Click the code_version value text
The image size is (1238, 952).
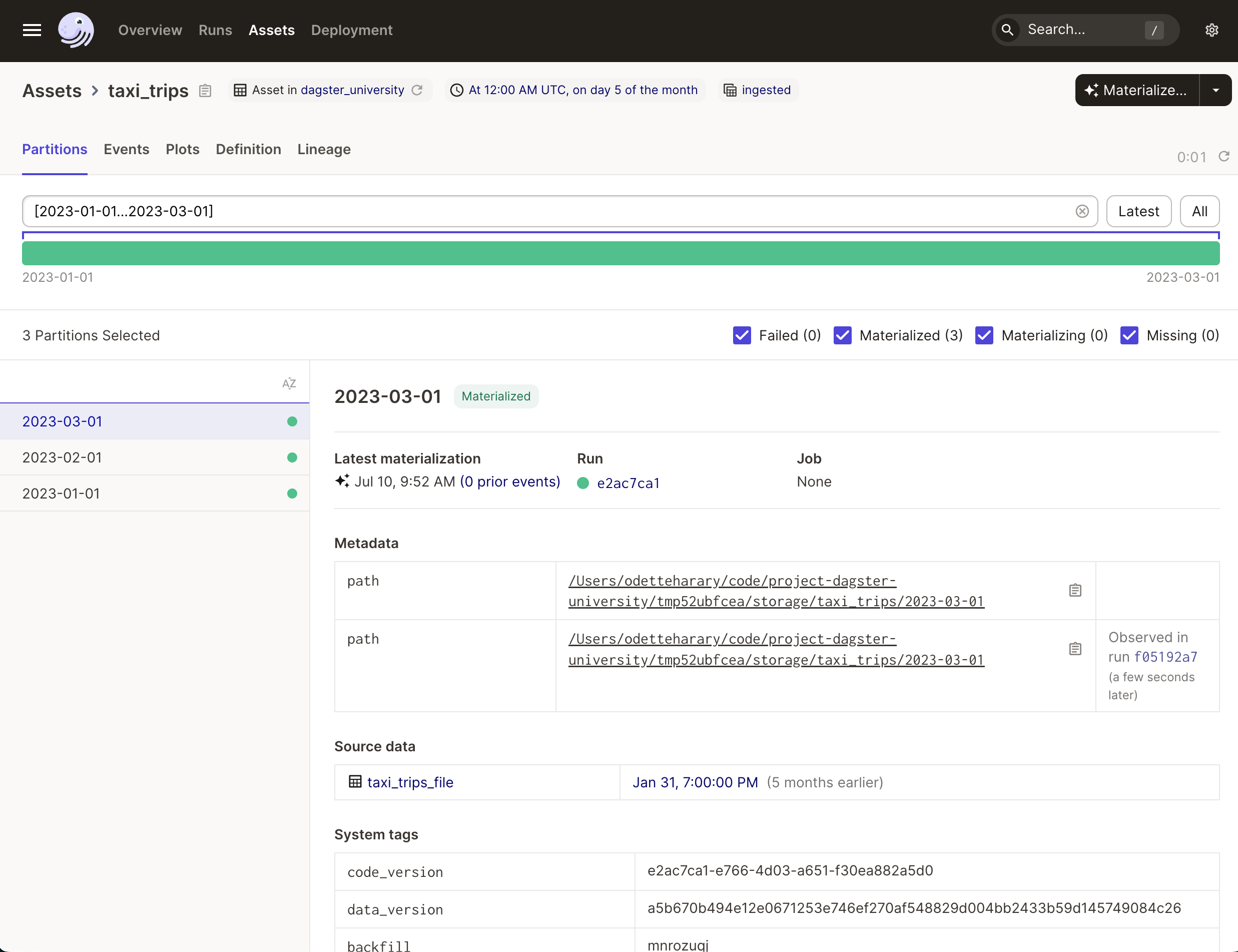pyautogui.click(x=790, y=871)
